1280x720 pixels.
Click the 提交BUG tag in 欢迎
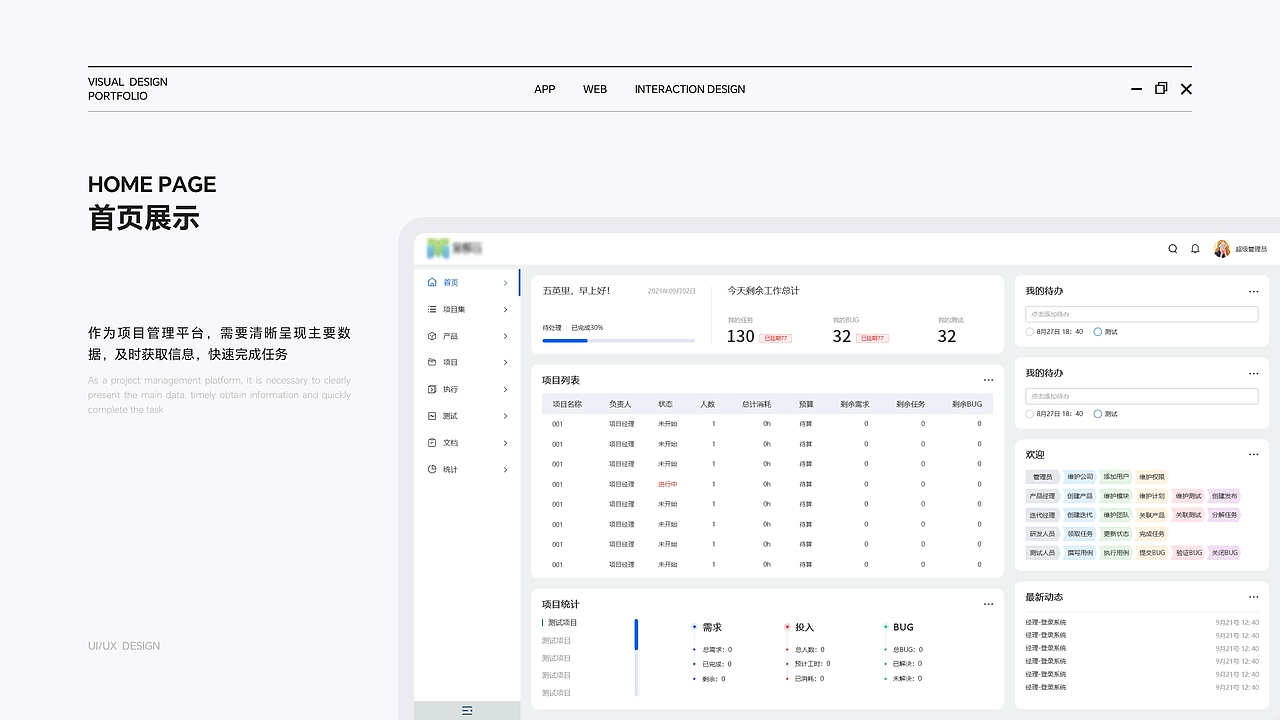point(1152,553)
